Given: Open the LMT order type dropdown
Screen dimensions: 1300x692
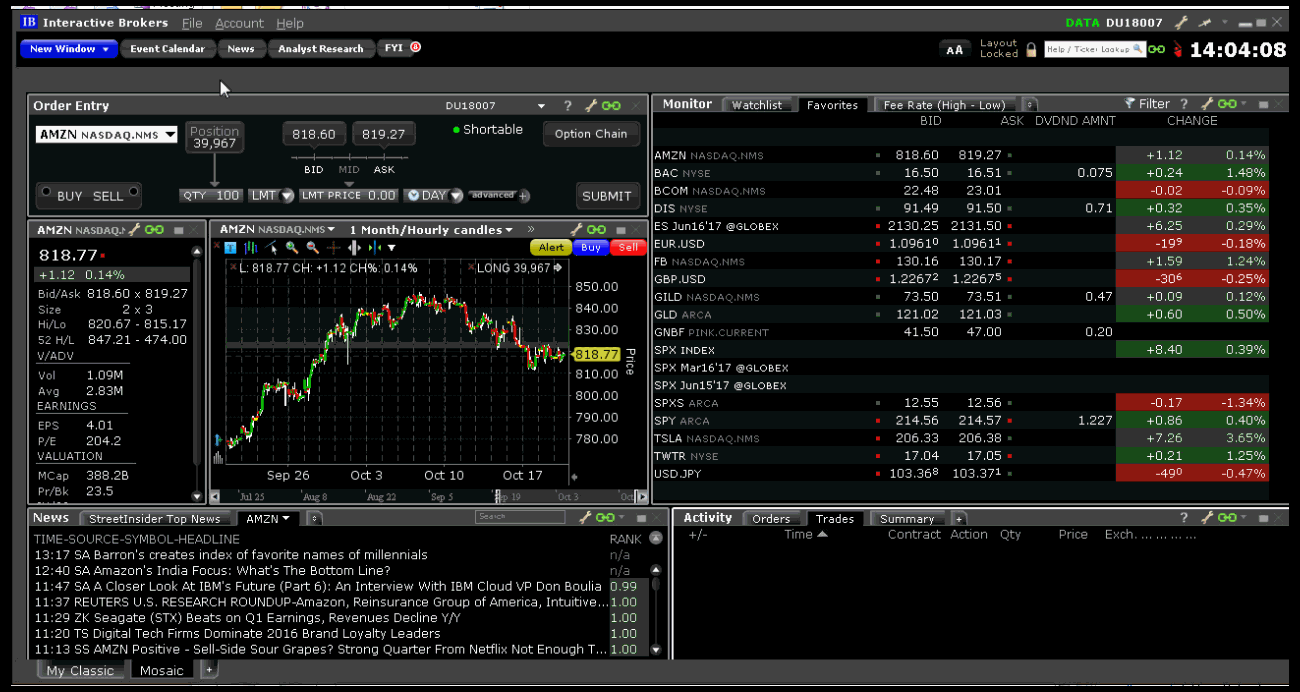Looking at the screenshot, I should pos(271,196).
